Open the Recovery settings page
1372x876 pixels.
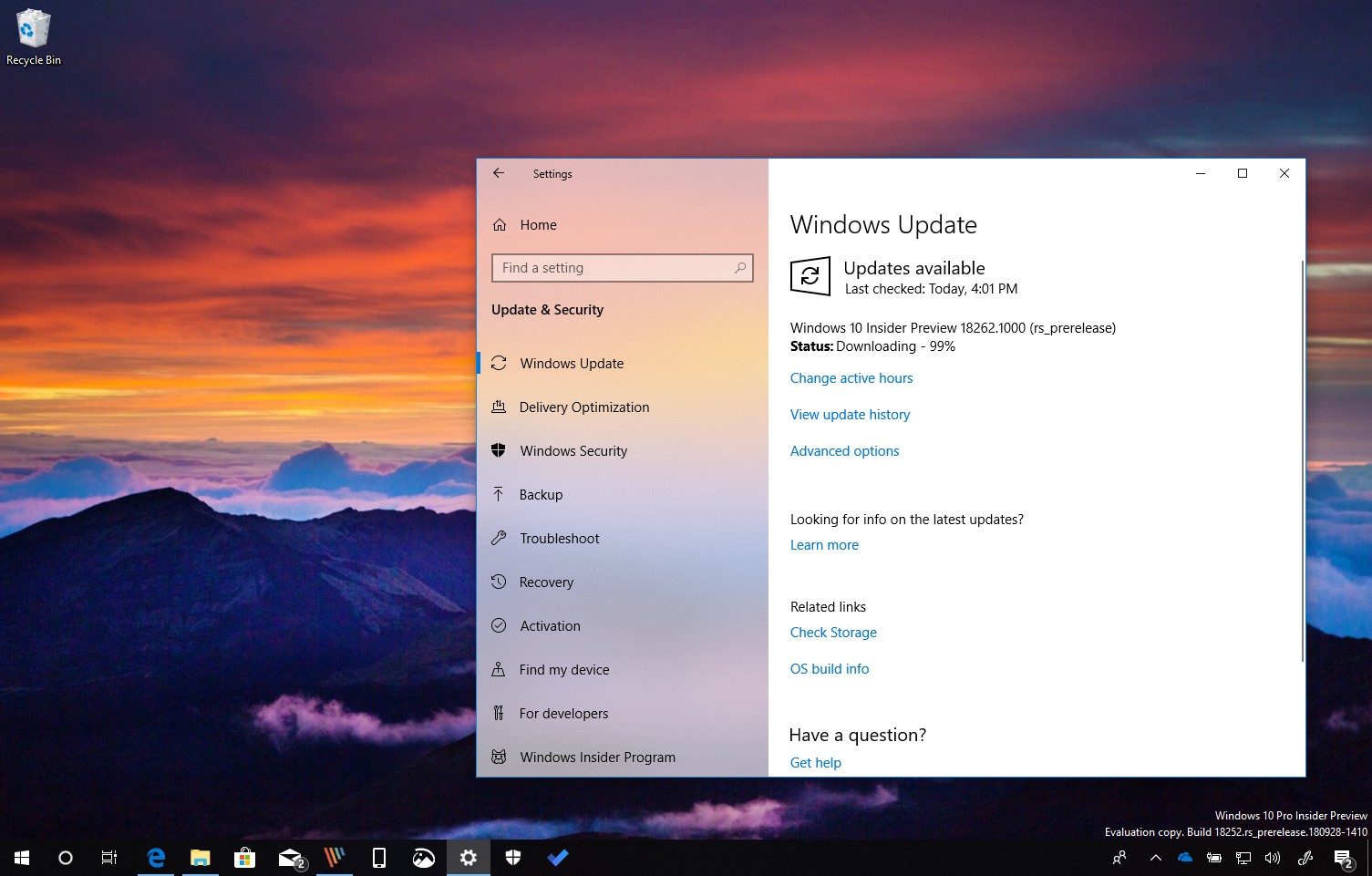coord(623,582)
